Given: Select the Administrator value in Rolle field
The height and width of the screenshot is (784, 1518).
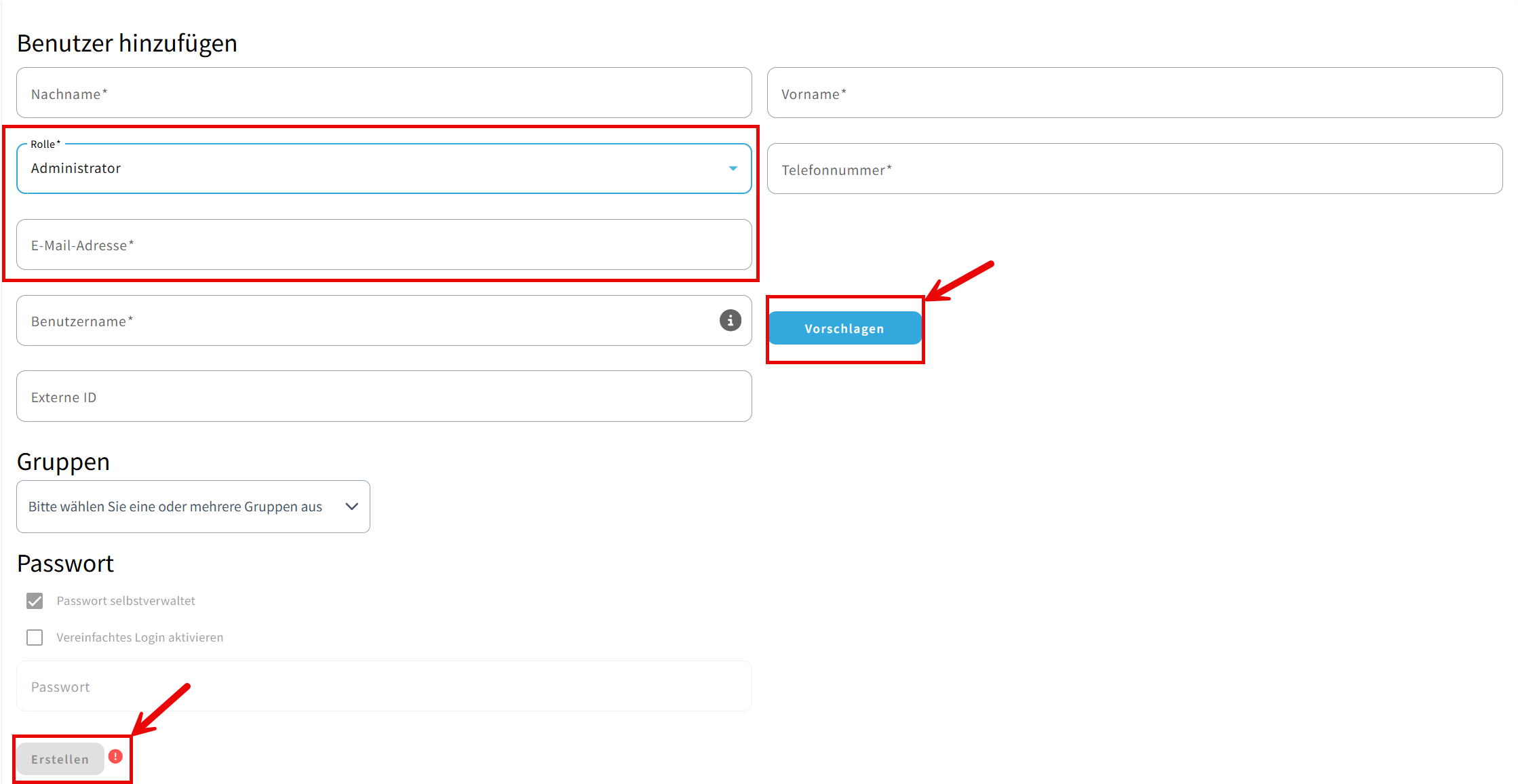Looking at the screenshot, I should pyautogui.click(x=76, y=168).
